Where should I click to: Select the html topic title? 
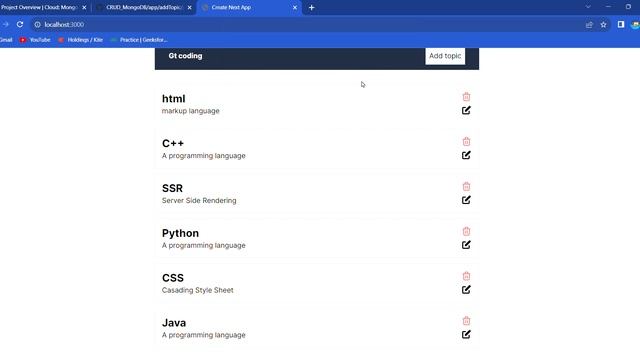[x=173, y=99]
